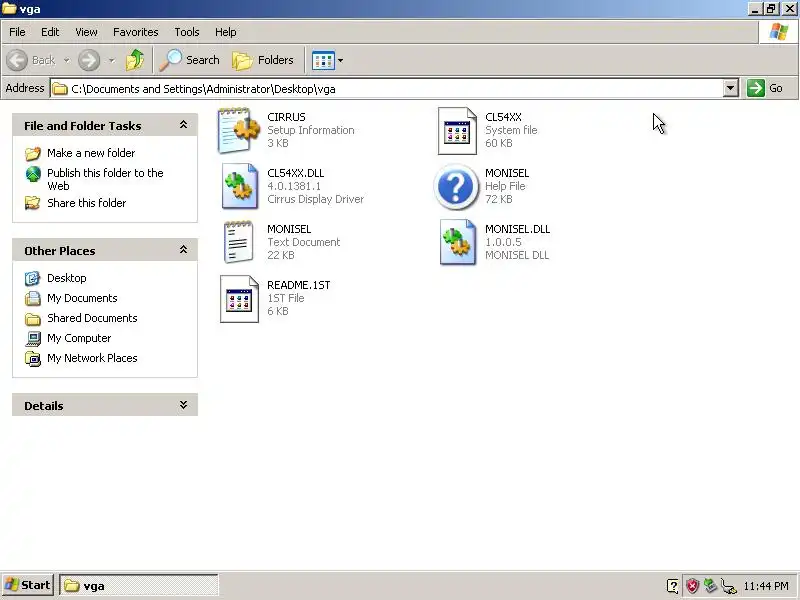Open the Favorites menu
The image size is (800, 600).
click(136, 32)
